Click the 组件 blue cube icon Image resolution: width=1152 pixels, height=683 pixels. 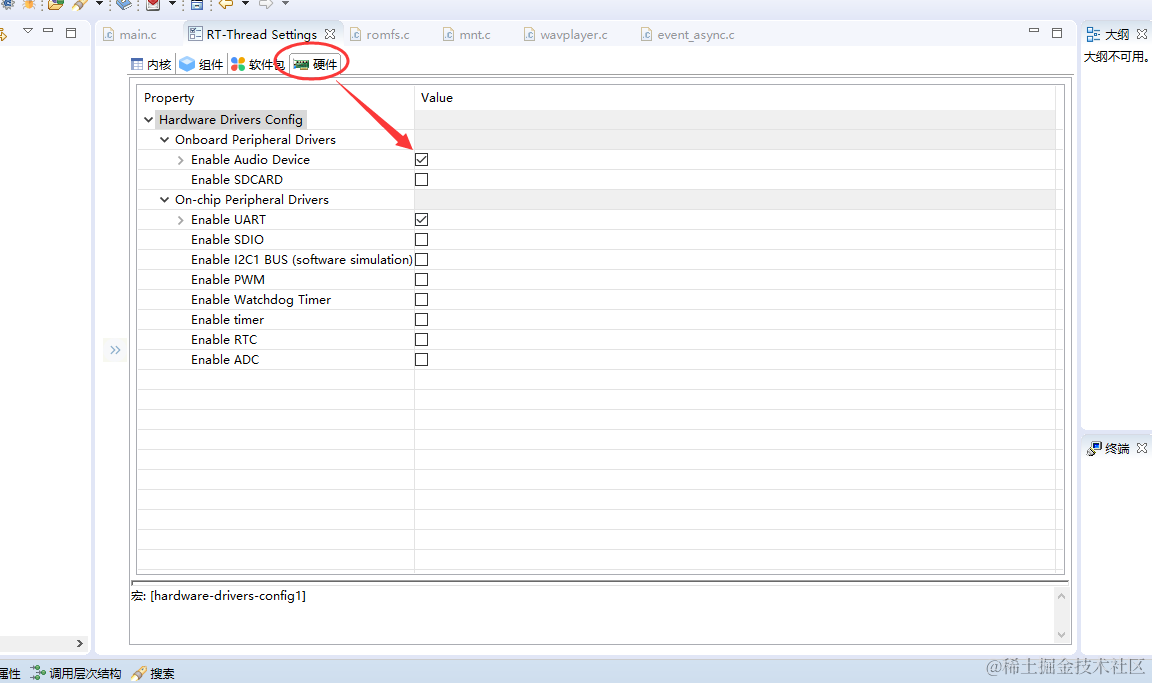187,64
